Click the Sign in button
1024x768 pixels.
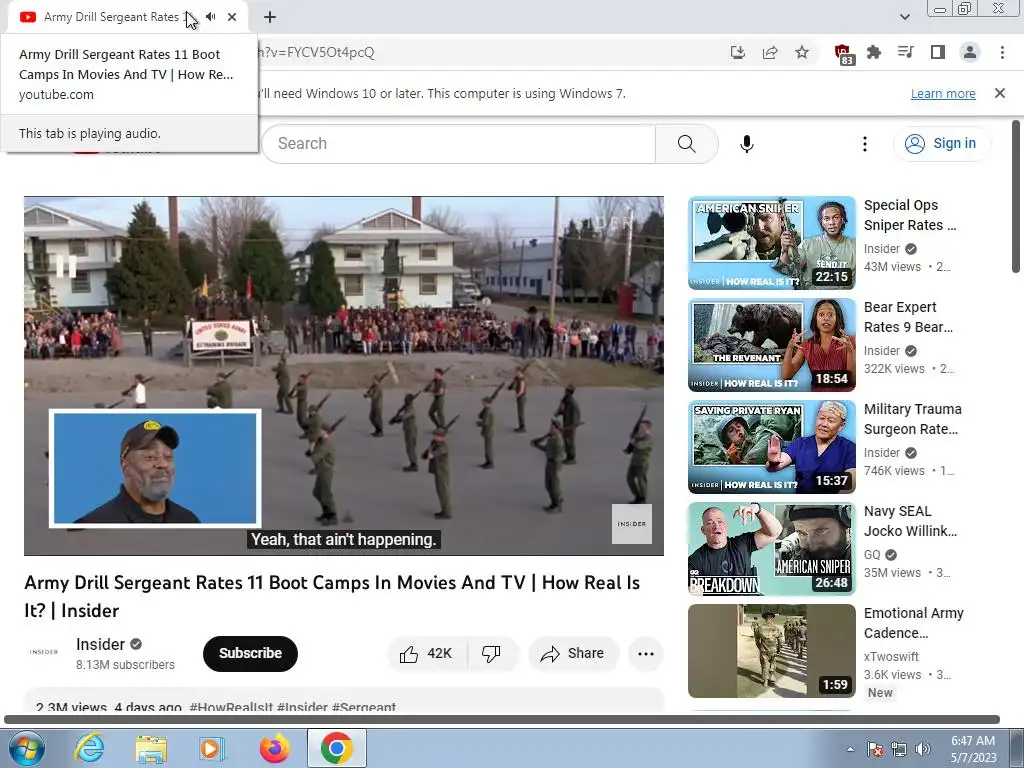pyautogui.click(x=941, y=144)
